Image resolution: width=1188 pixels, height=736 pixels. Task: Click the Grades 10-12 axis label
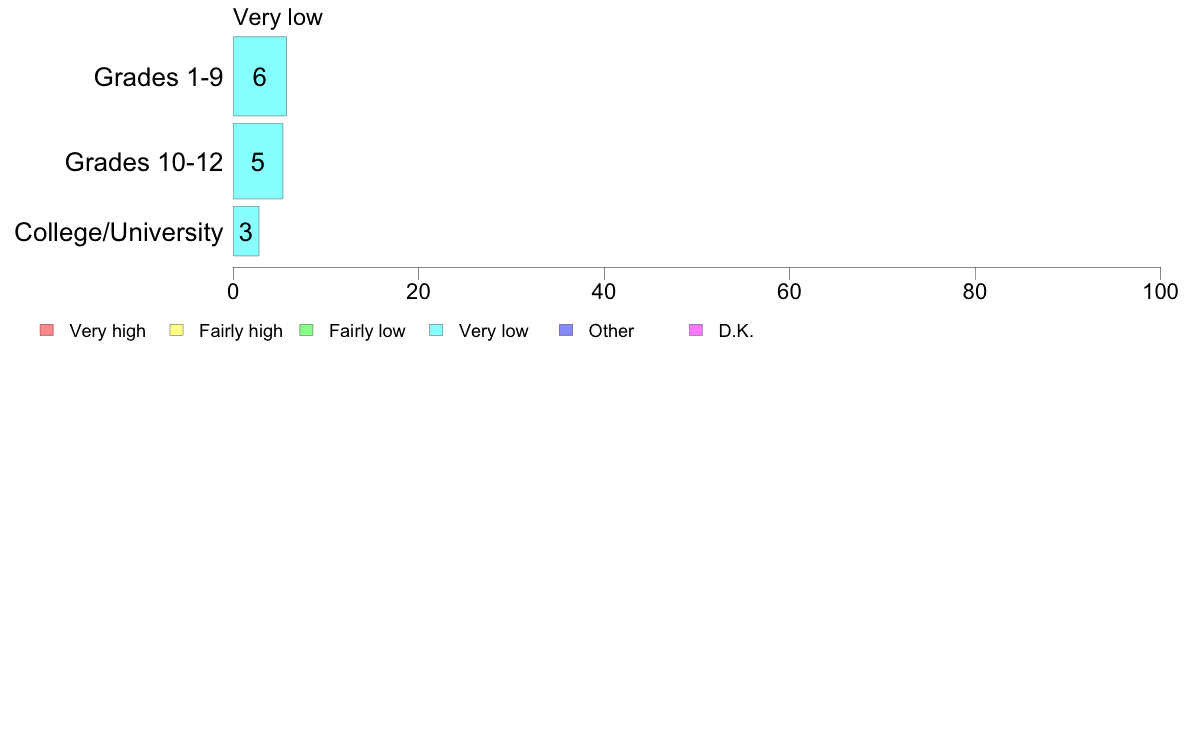click(144, 162)
